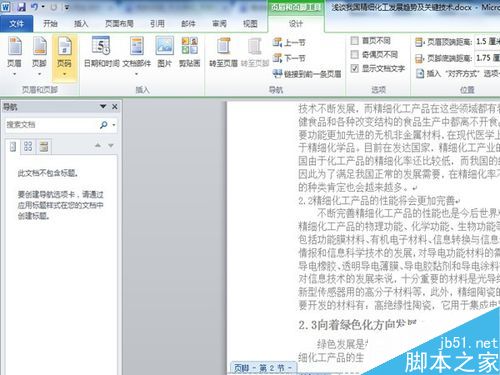500x375 pixels.
Task: Save the document via quick access toolbar
Action: coord(21,7)
